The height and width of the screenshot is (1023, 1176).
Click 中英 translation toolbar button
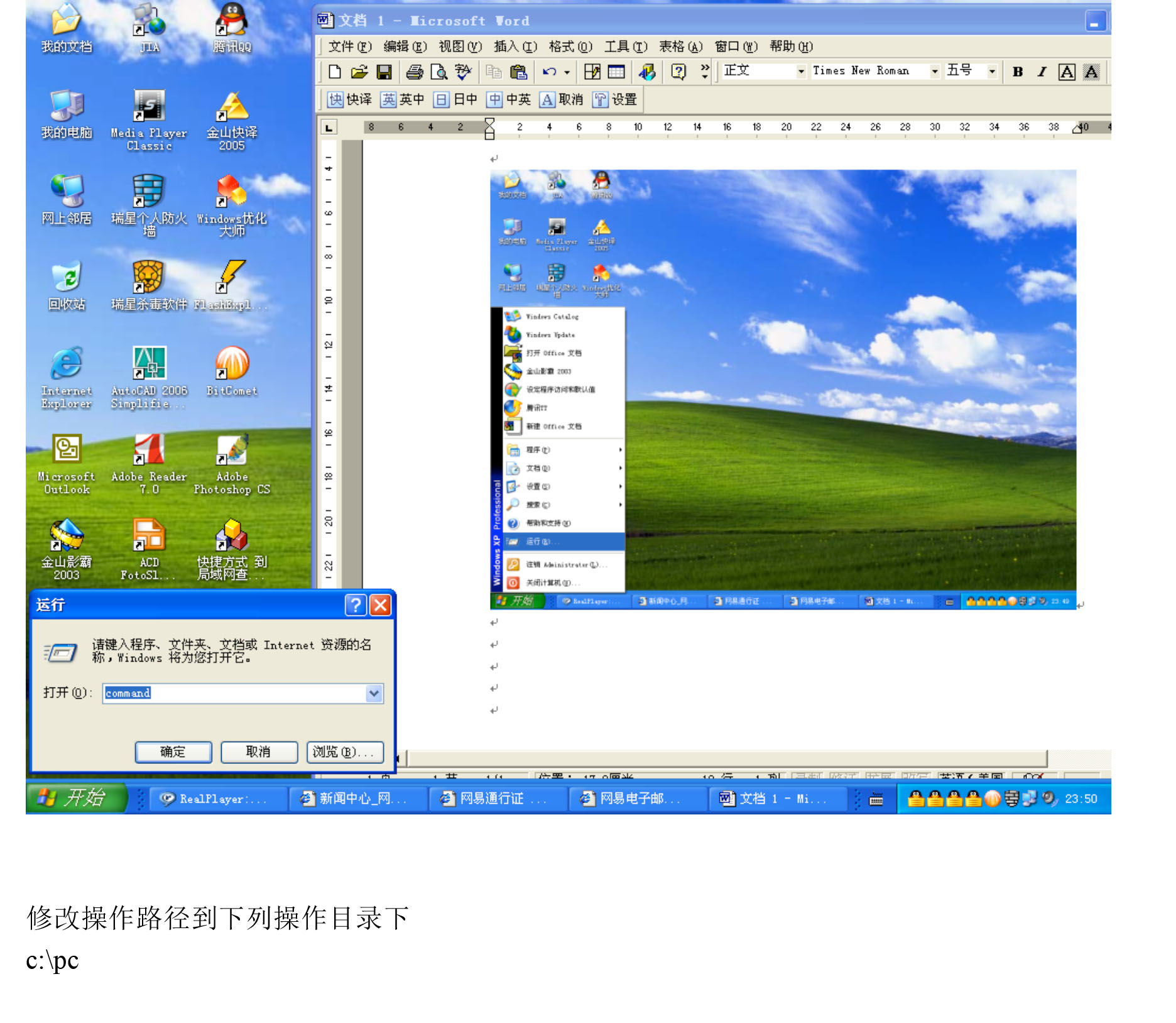[509, 99]
